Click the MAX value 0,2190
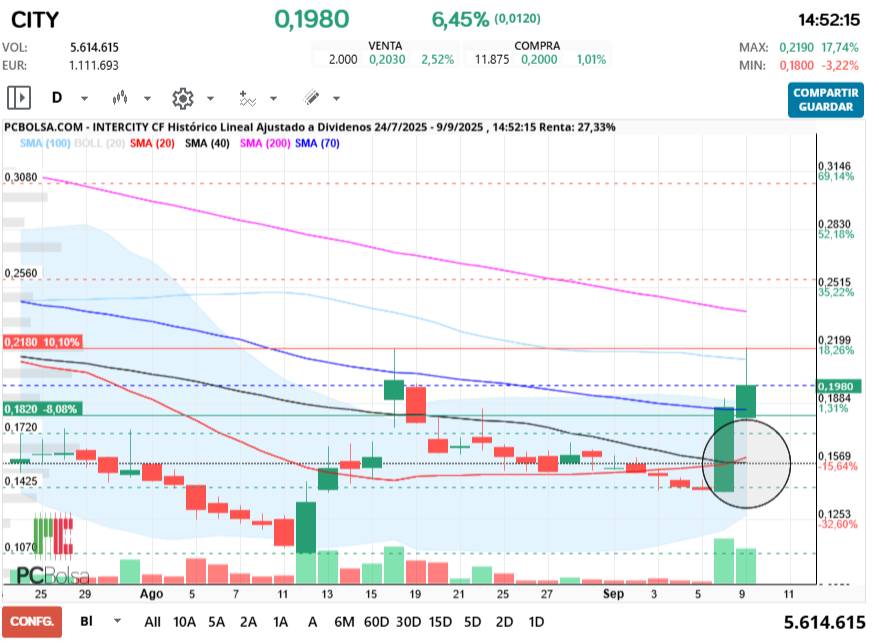The height and width of the screenshot is (643, 879). [797, 48]
